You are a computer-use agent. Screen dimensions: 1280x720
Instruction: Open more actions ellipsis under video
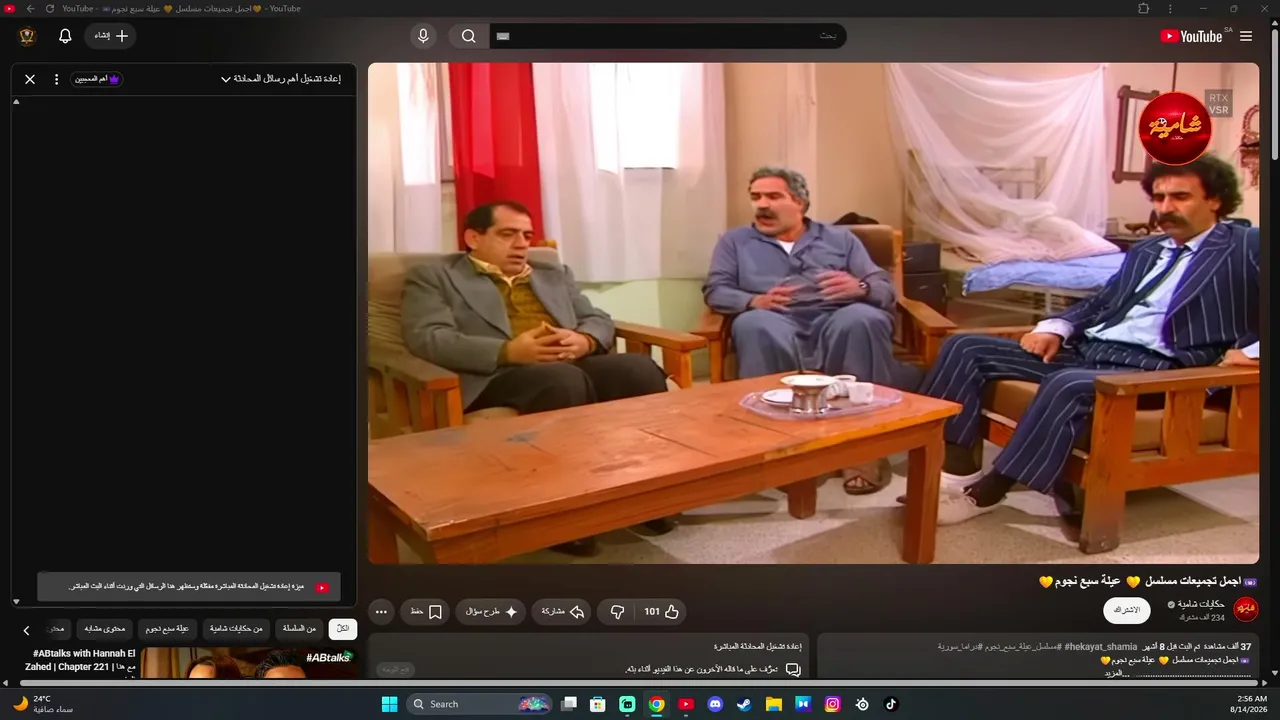(381, 611)
